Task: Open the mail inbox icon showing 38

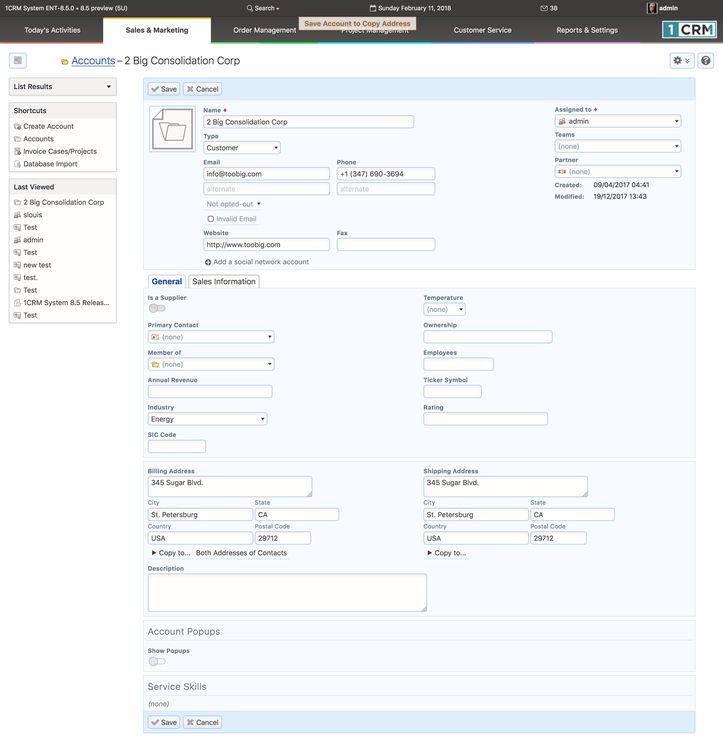Action: (544, 8)
